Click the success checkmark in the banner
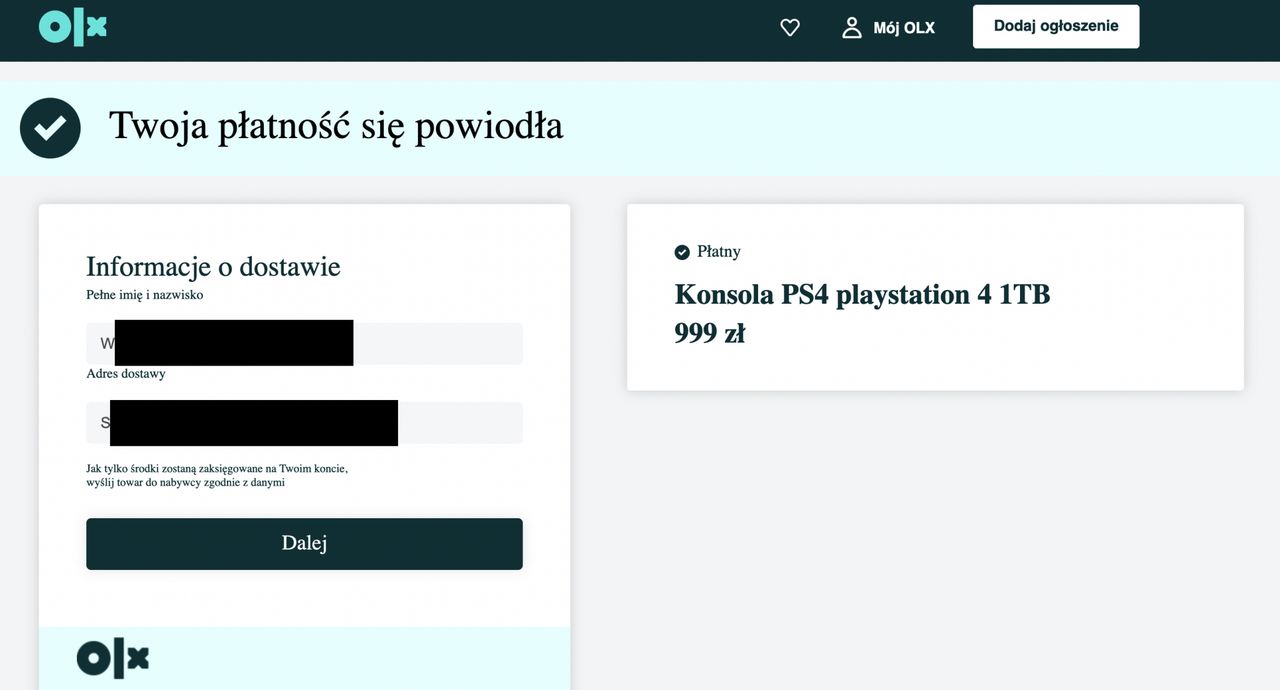This screenshot has height=690, width=1280. click(x=50, y=127)
